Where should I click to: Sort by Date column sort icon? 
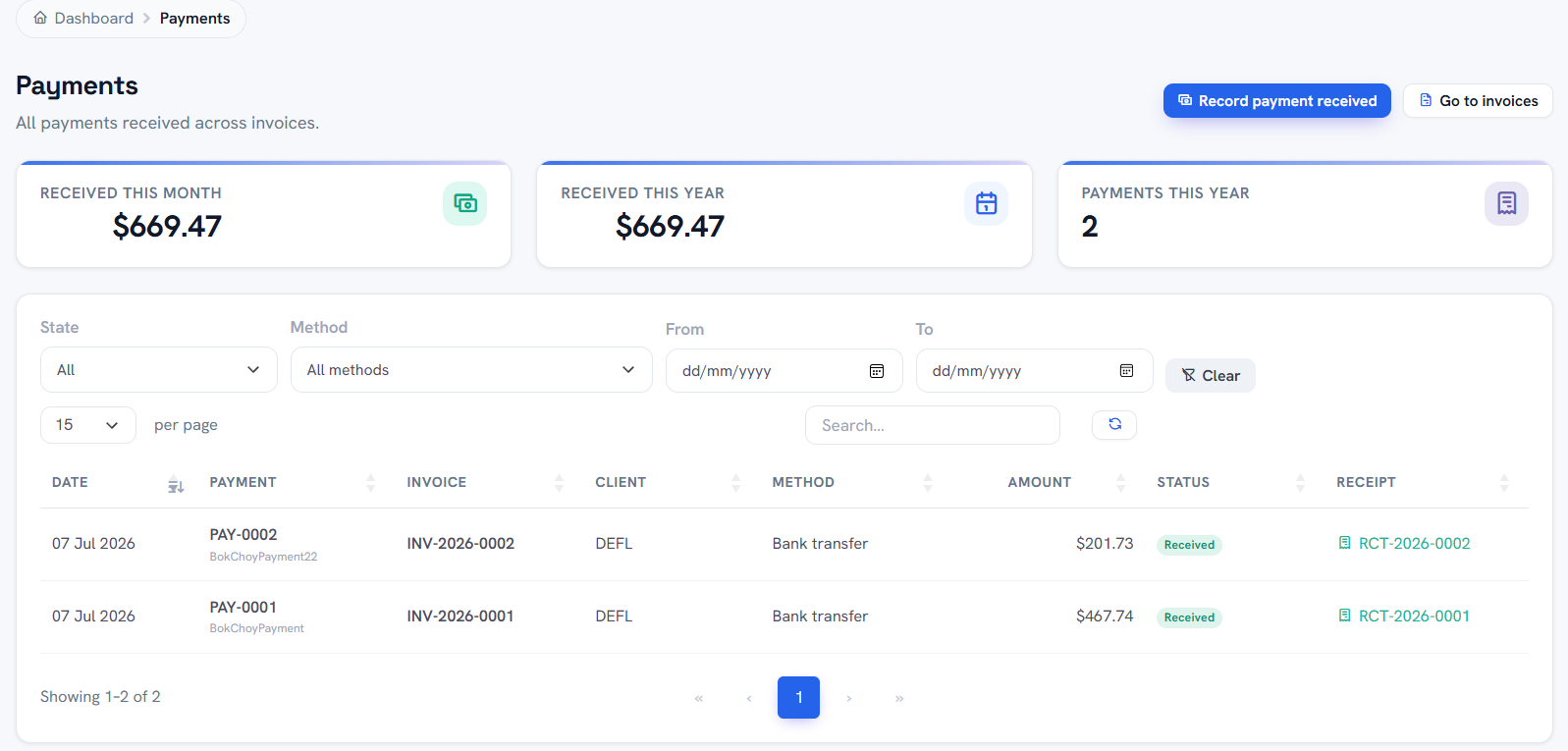point(176,483)
